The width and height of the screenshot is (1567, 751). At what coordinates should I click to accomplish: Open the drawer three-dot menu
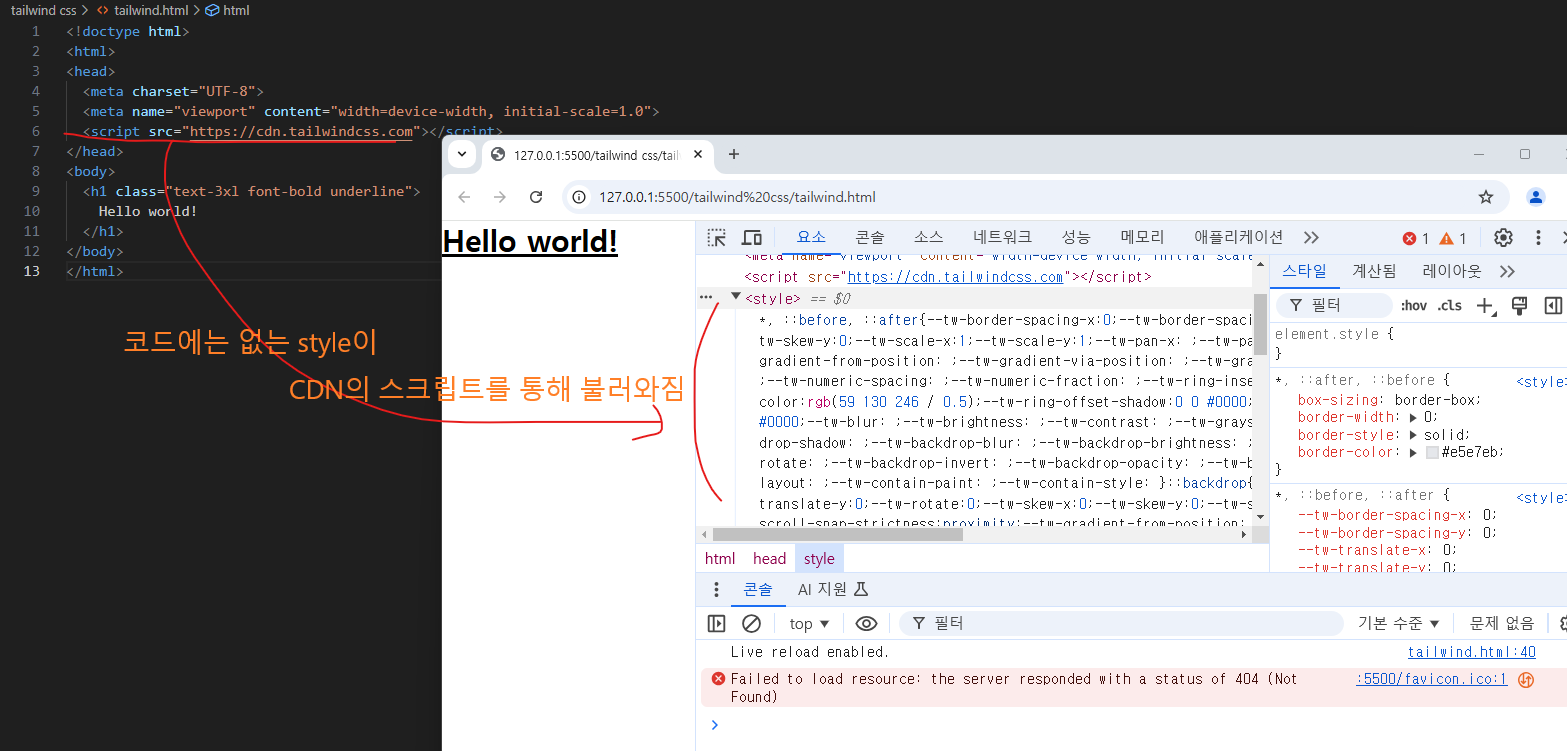(x=715, y=590)
